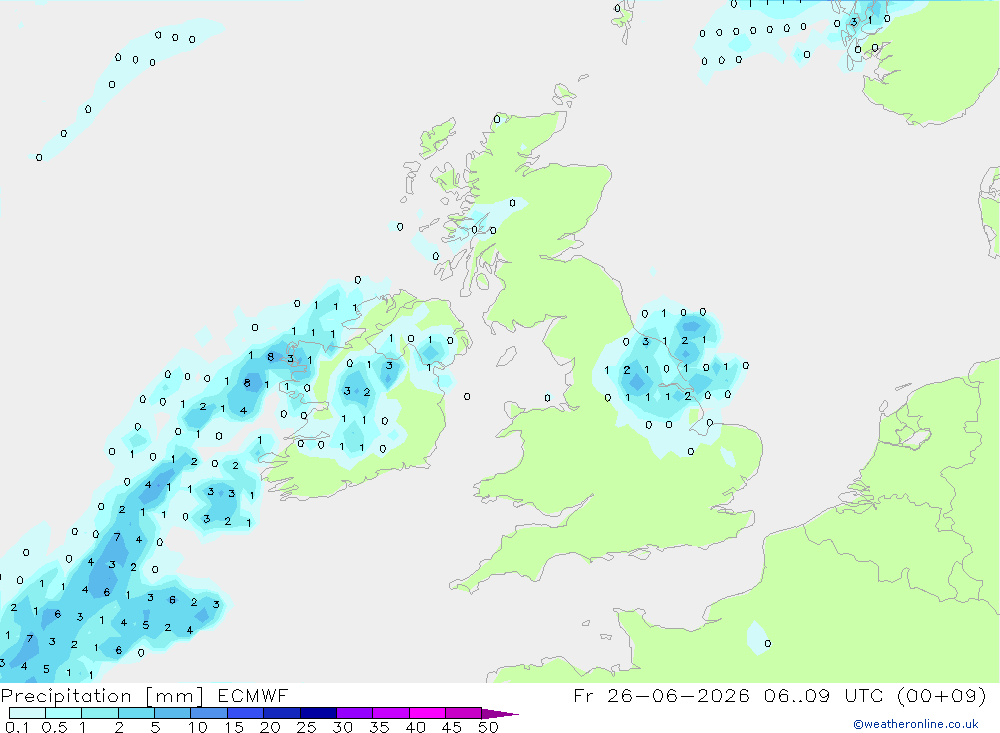Pick the 0.5–1 mm legend swatch
This screenshot has height=733, width=1000.
63,713
